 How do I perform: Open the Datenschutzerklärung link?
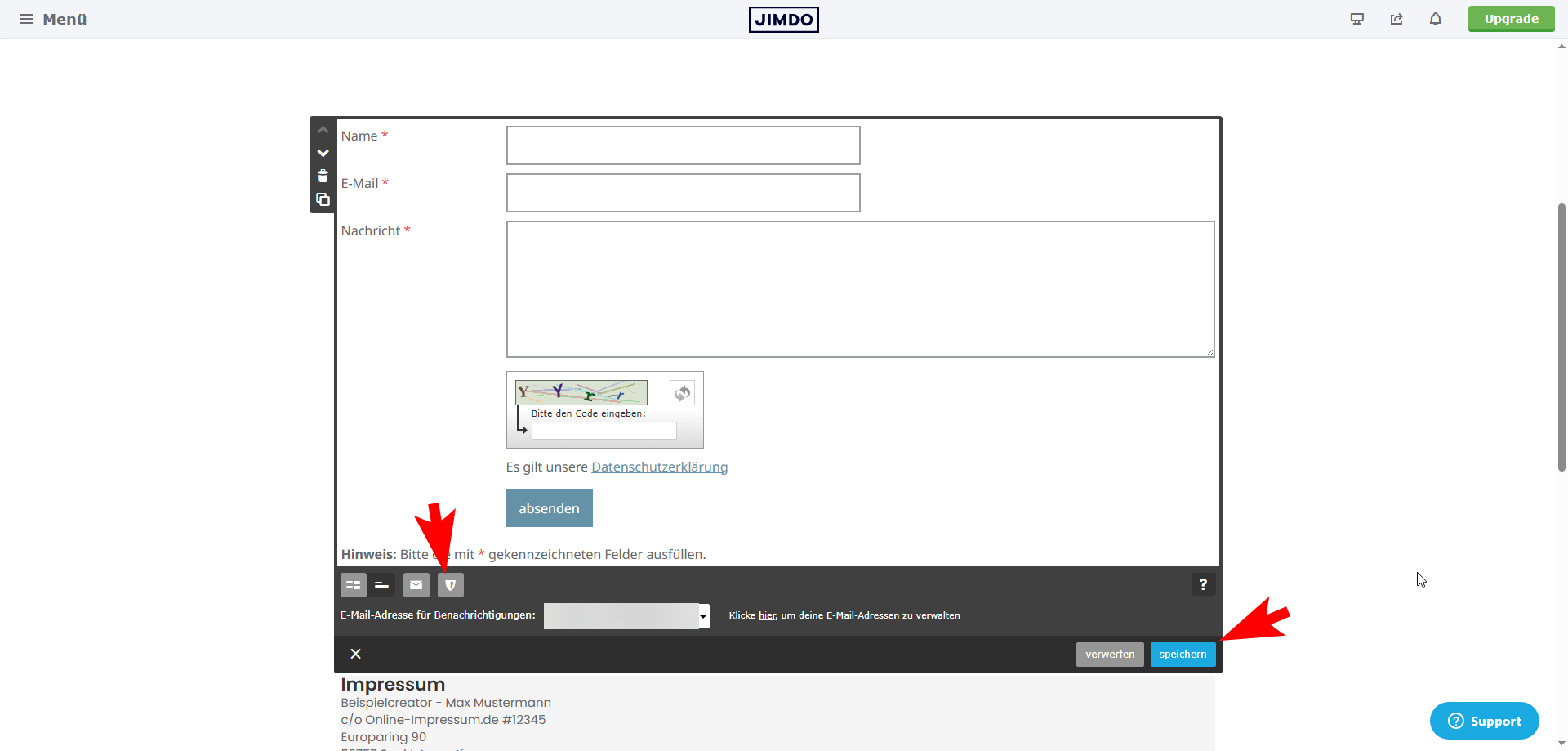pyautogui.click(x=659, y=467)
